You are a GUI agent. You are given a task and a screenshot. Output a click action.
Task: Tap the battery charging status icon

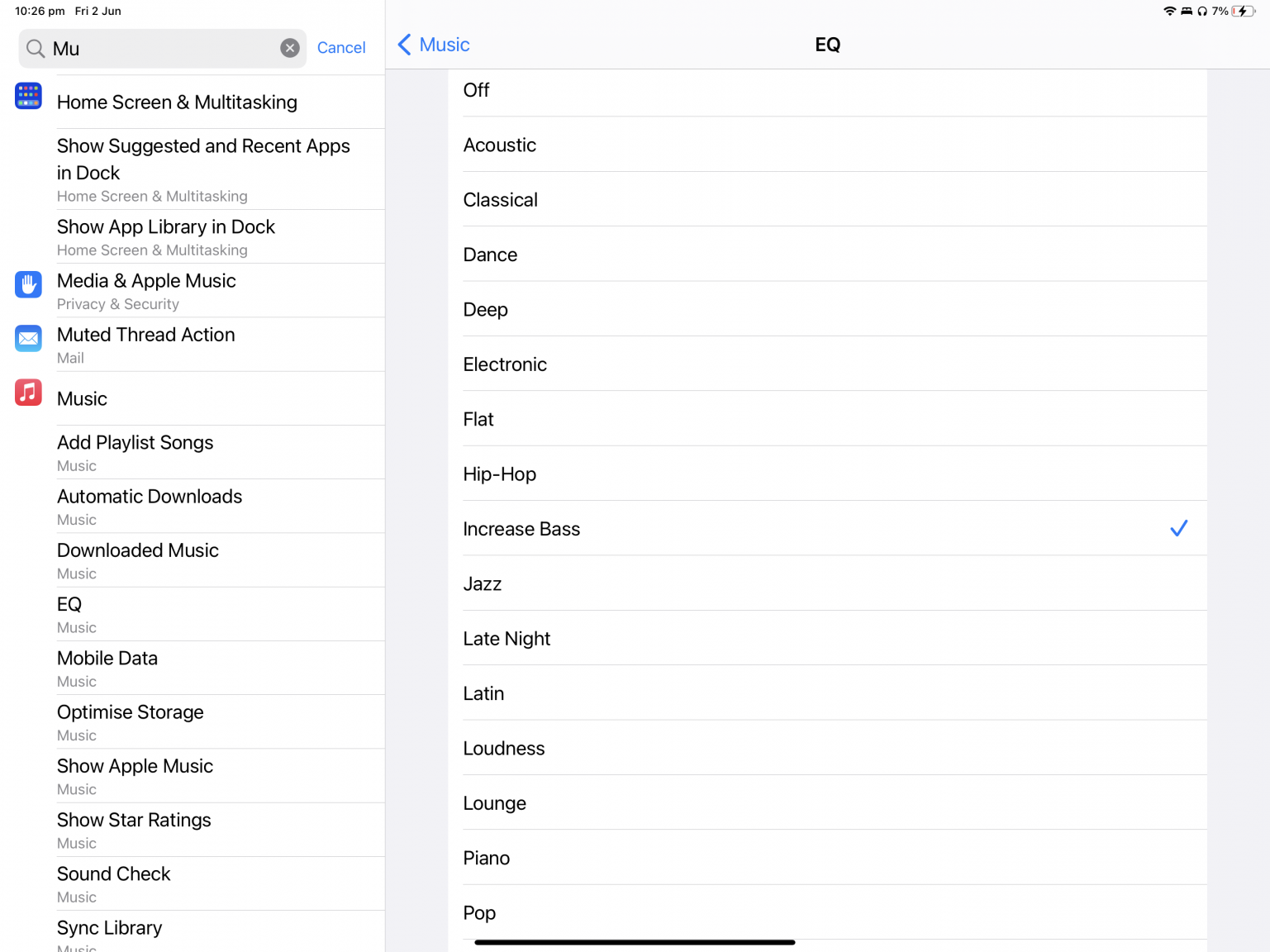1244,11
